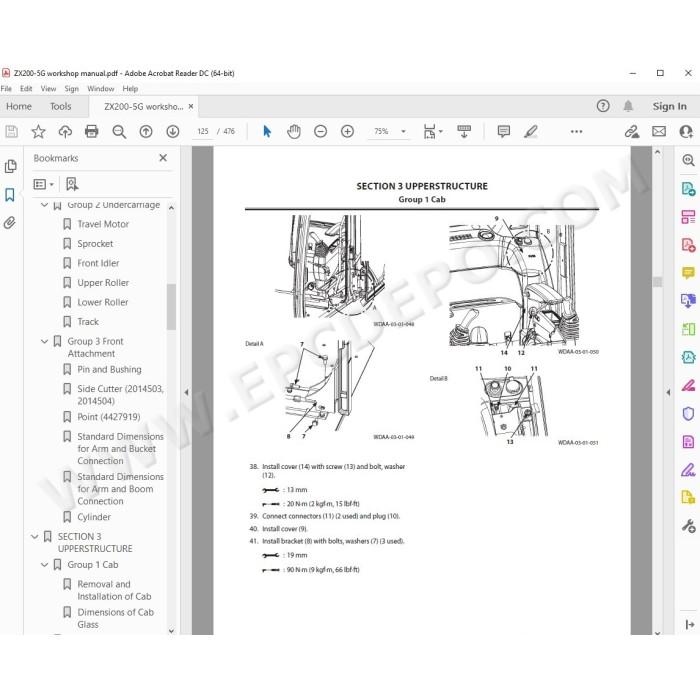Collapse Group 3 Front Attachment
The image size is (700, 700).
pyautogui.click(x=44, y=342)
